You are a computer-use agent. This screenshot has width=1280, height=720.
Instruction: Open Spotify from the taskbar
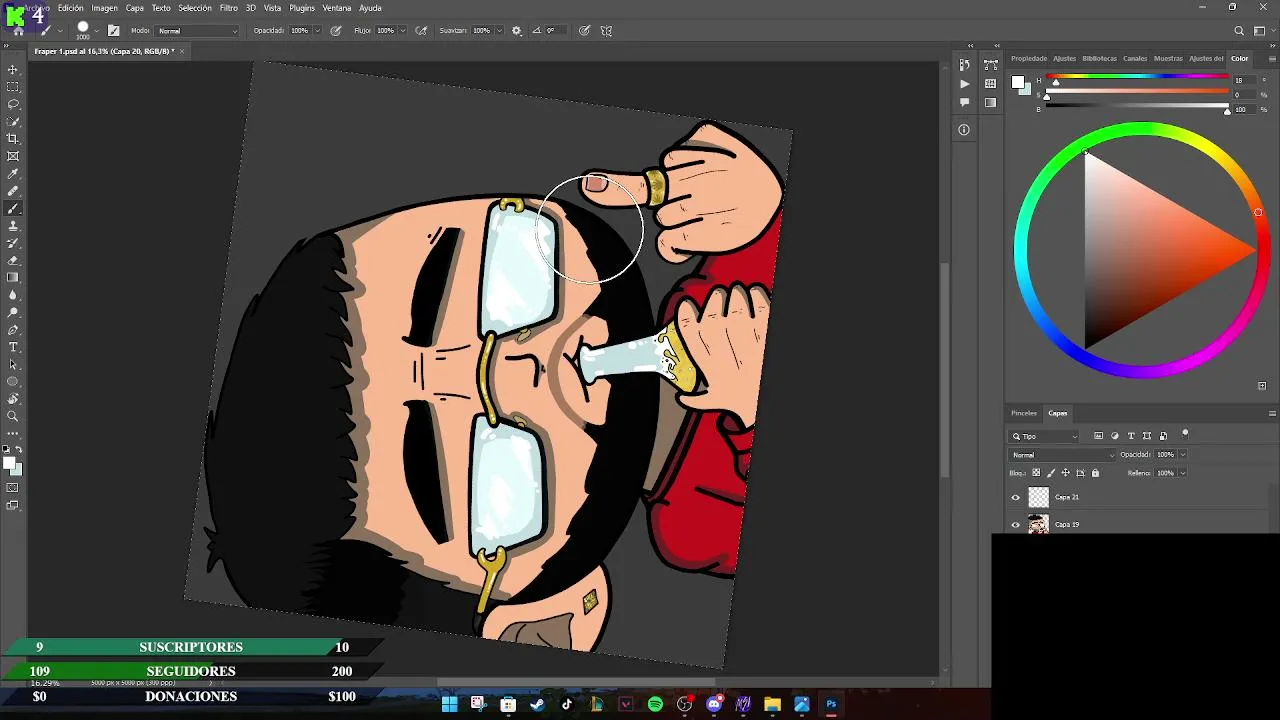click(x=655, y=704)
